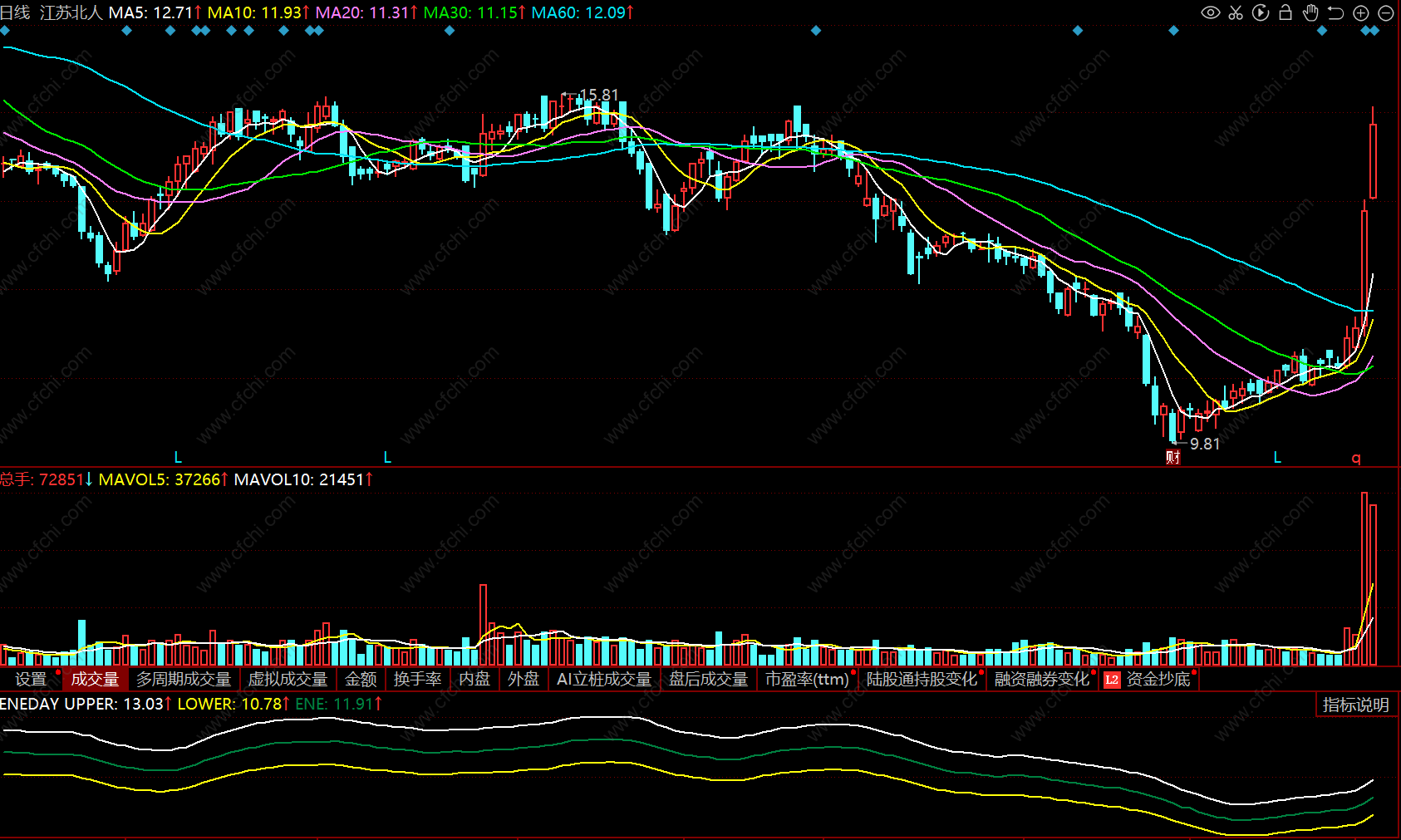Choose the 换手率 turnover tab
1401x840 pixels.
(x=417, y=679)
